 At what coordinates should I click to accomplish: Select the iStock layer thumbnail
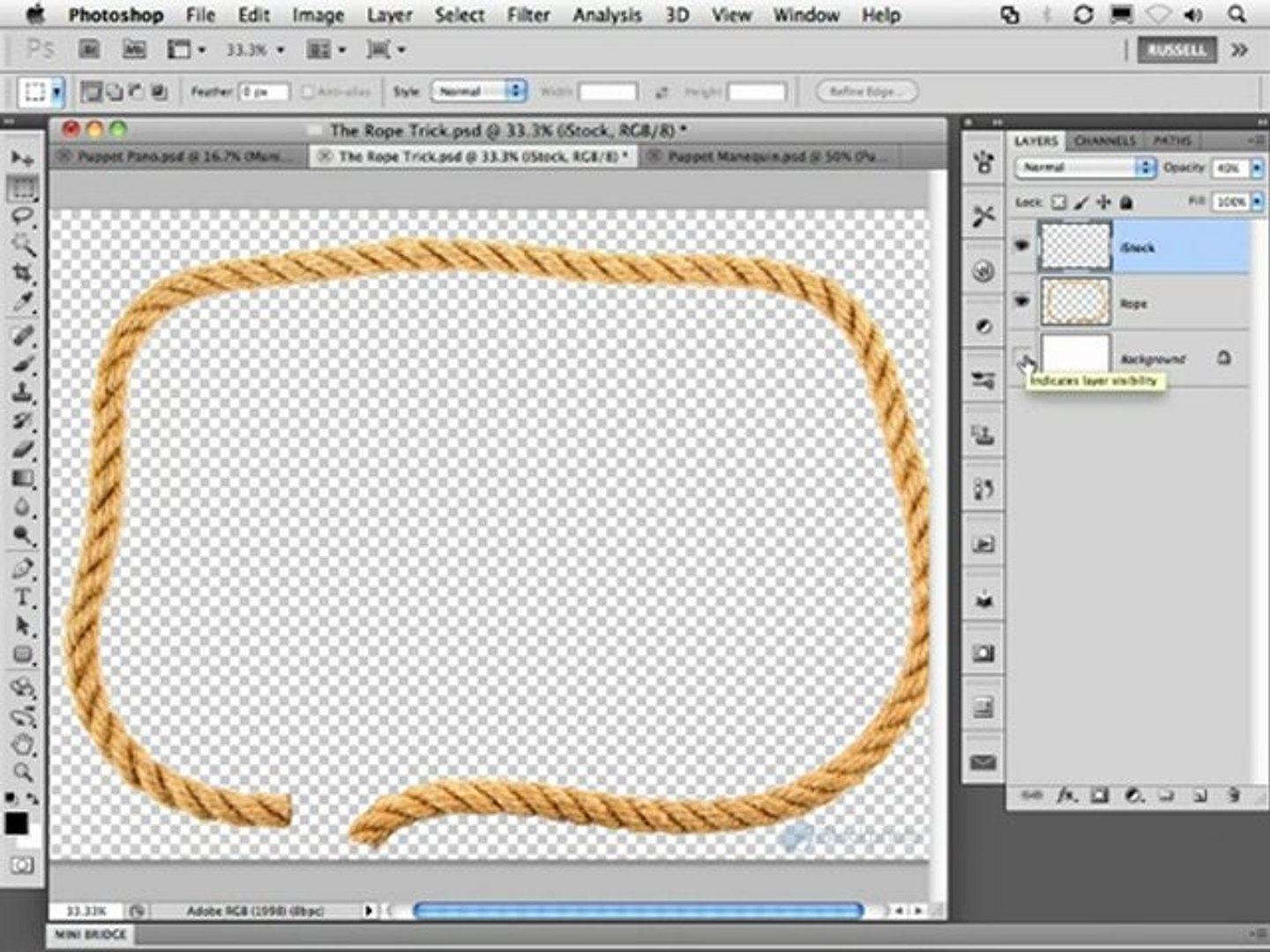click(x=1076, y=246)
